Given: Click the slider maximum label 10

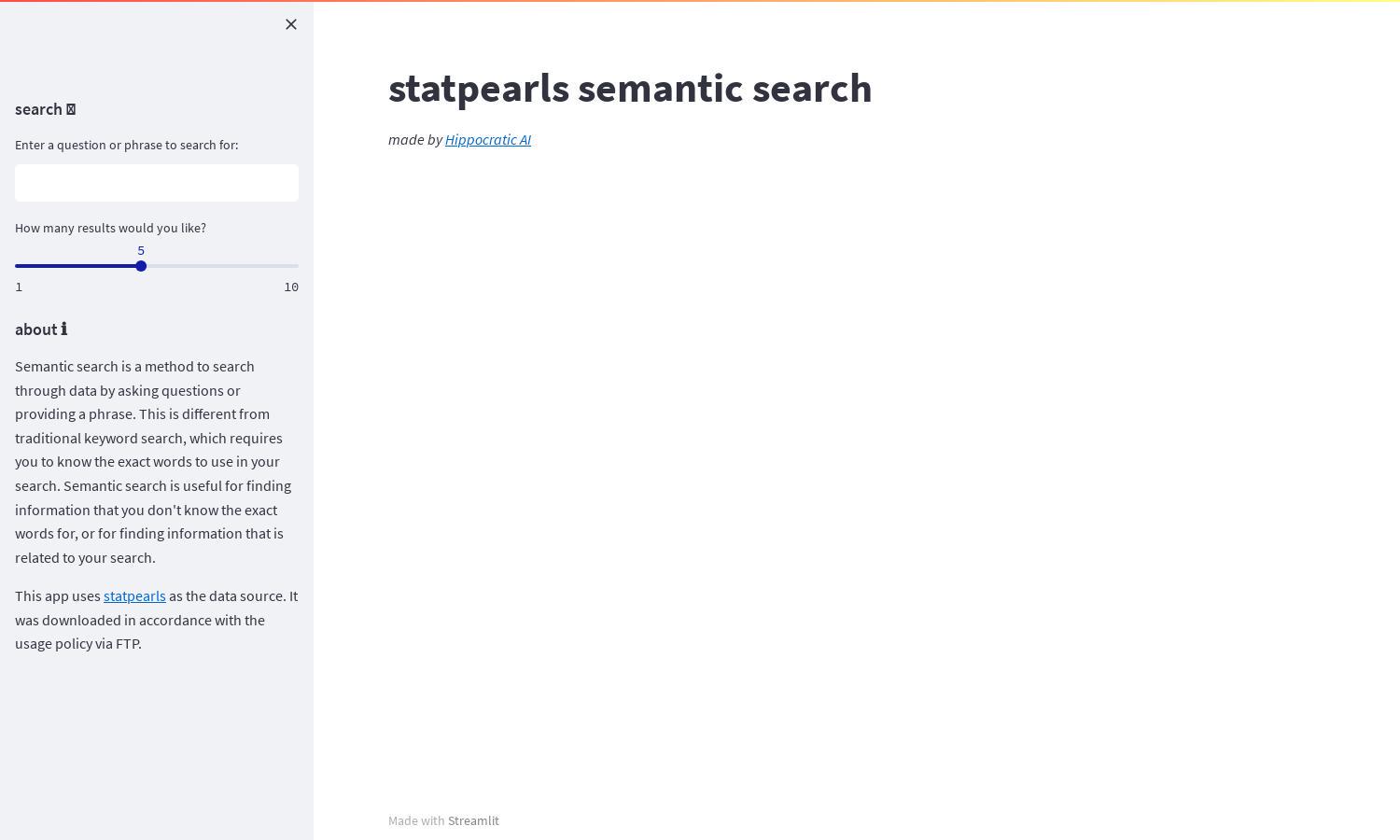Looking at the screenshot, I should point(291,287).
